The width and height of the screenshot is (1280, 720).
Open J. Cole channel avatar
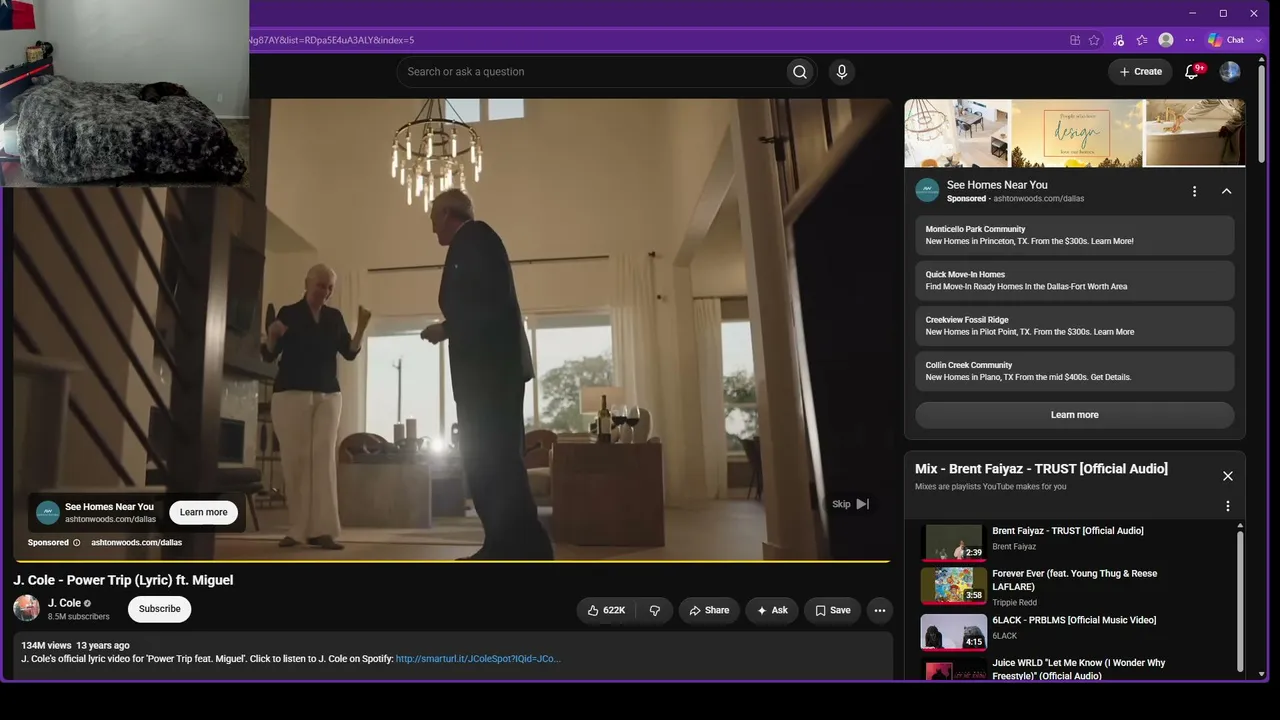tap(27, 608)
